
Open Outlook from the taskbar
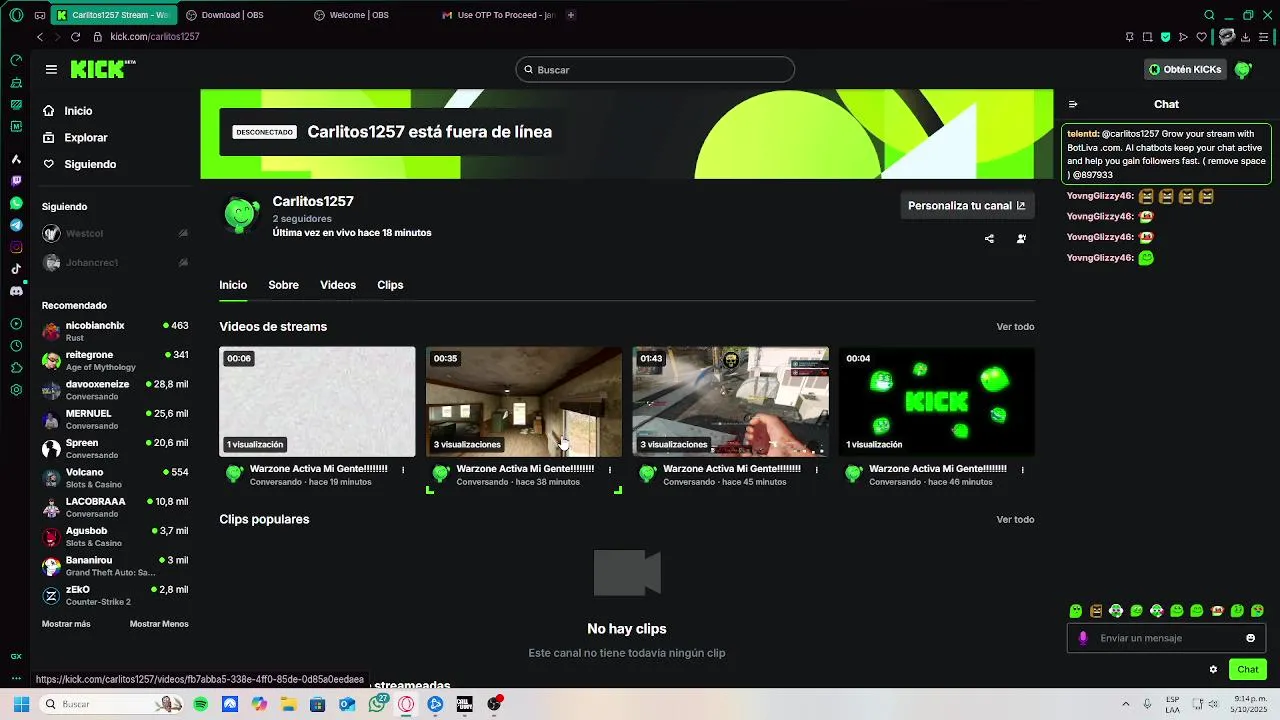click(347, 704)
